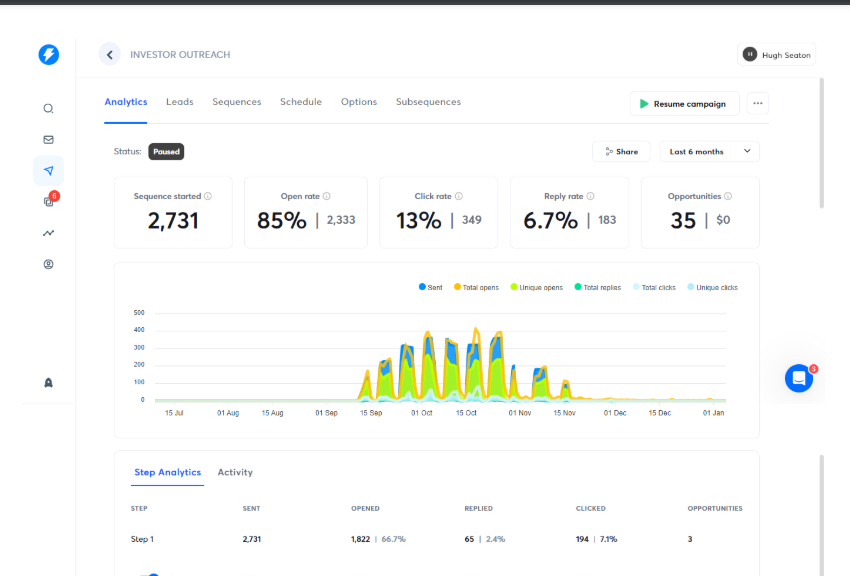
Task: Click the Instantly lightning bolt logo
Action: coord(48,55)
